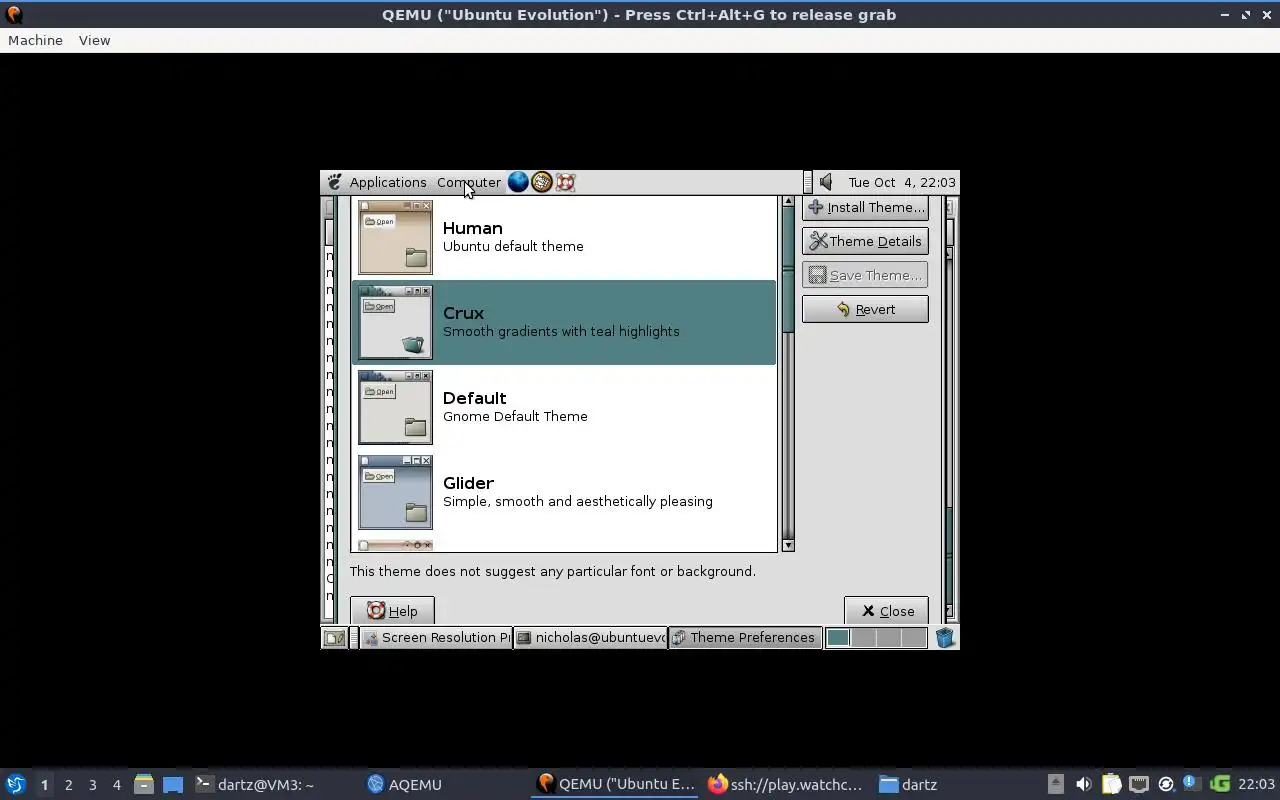Click the Default theme preview thumbnail
The width and height of the screenshot is (1280, 800).
point(396,407)
